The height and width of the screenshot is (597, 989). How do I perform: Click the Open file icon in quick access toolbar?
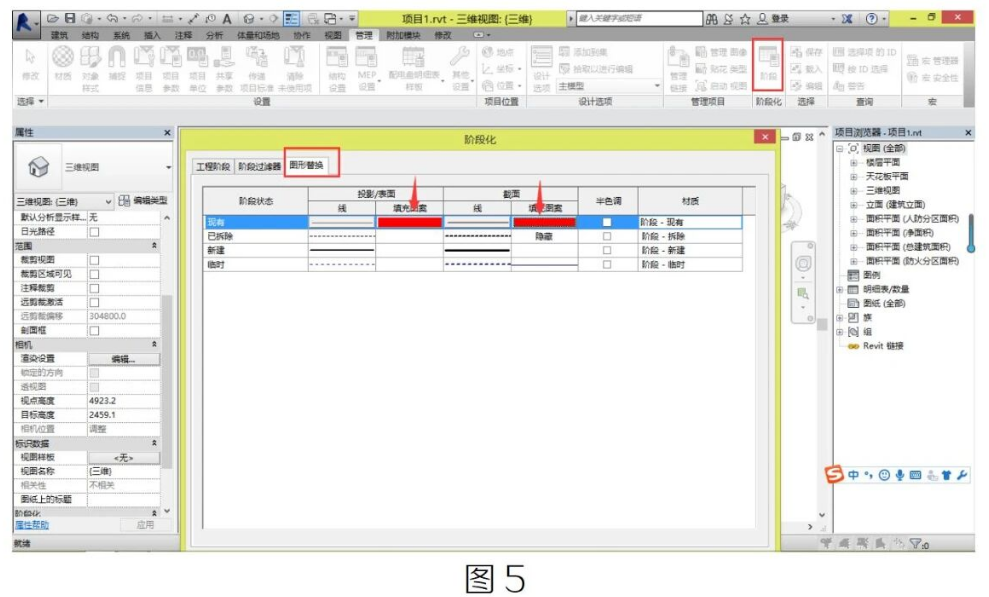click(53, 19)
